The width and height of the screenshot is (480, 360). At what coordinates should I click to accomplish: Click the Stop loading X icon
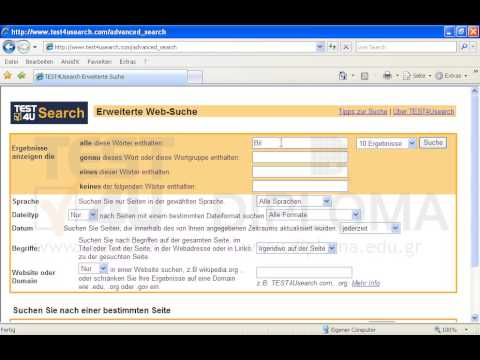[x=346, y=47]
